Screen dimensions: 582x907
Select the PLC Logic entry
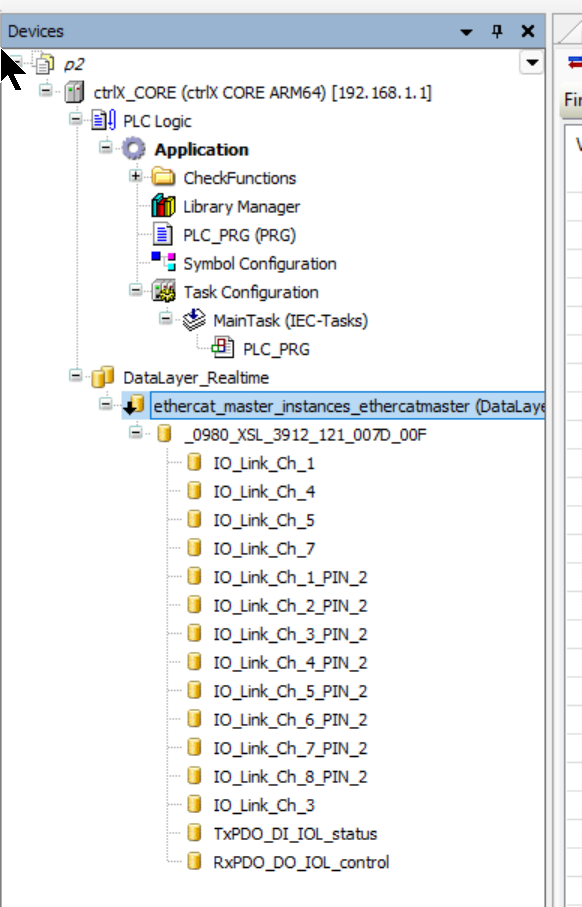click(x=157, y=121)
